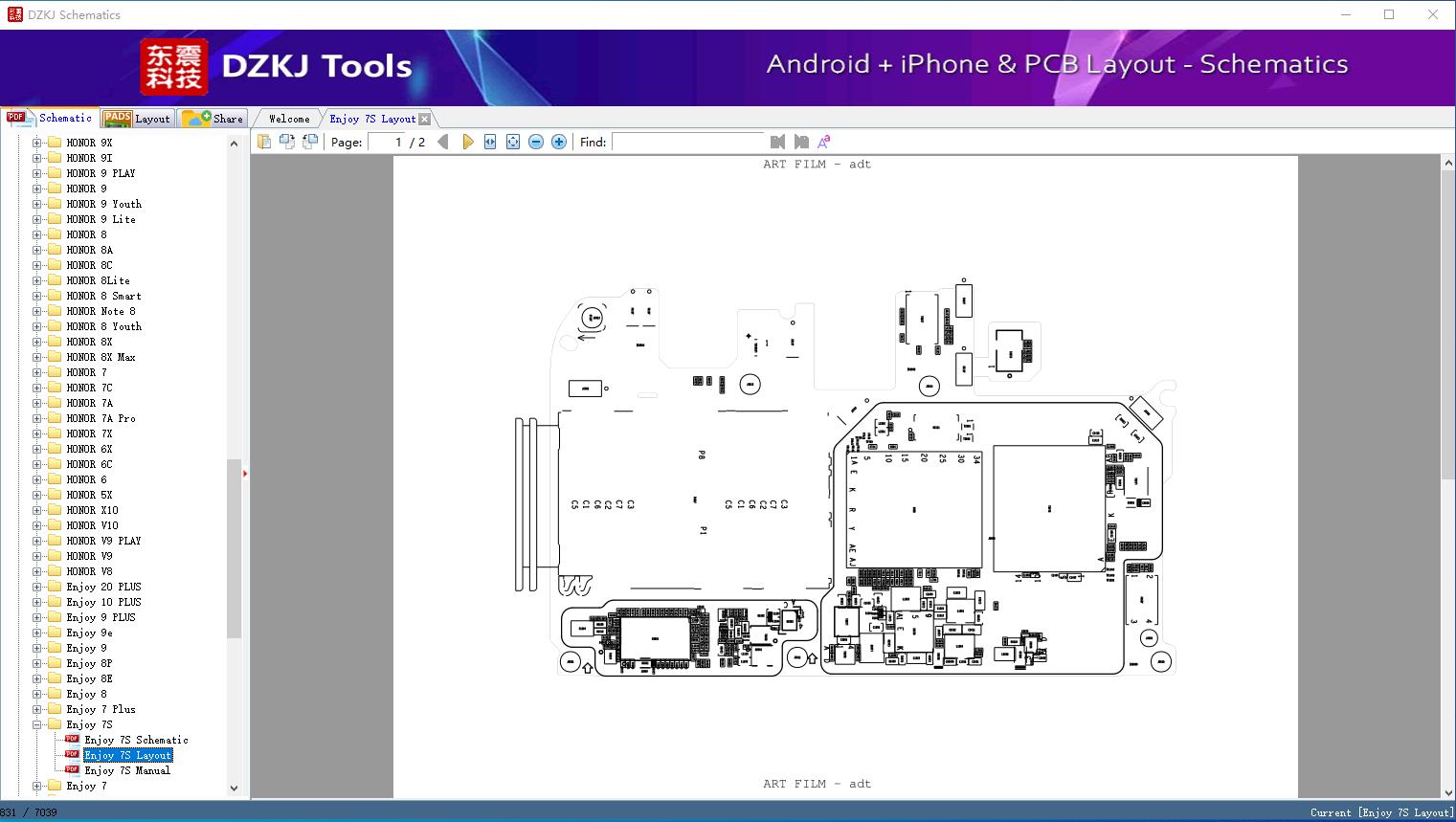Open Enjoy 7S Manual PDF

pos(127,770)
